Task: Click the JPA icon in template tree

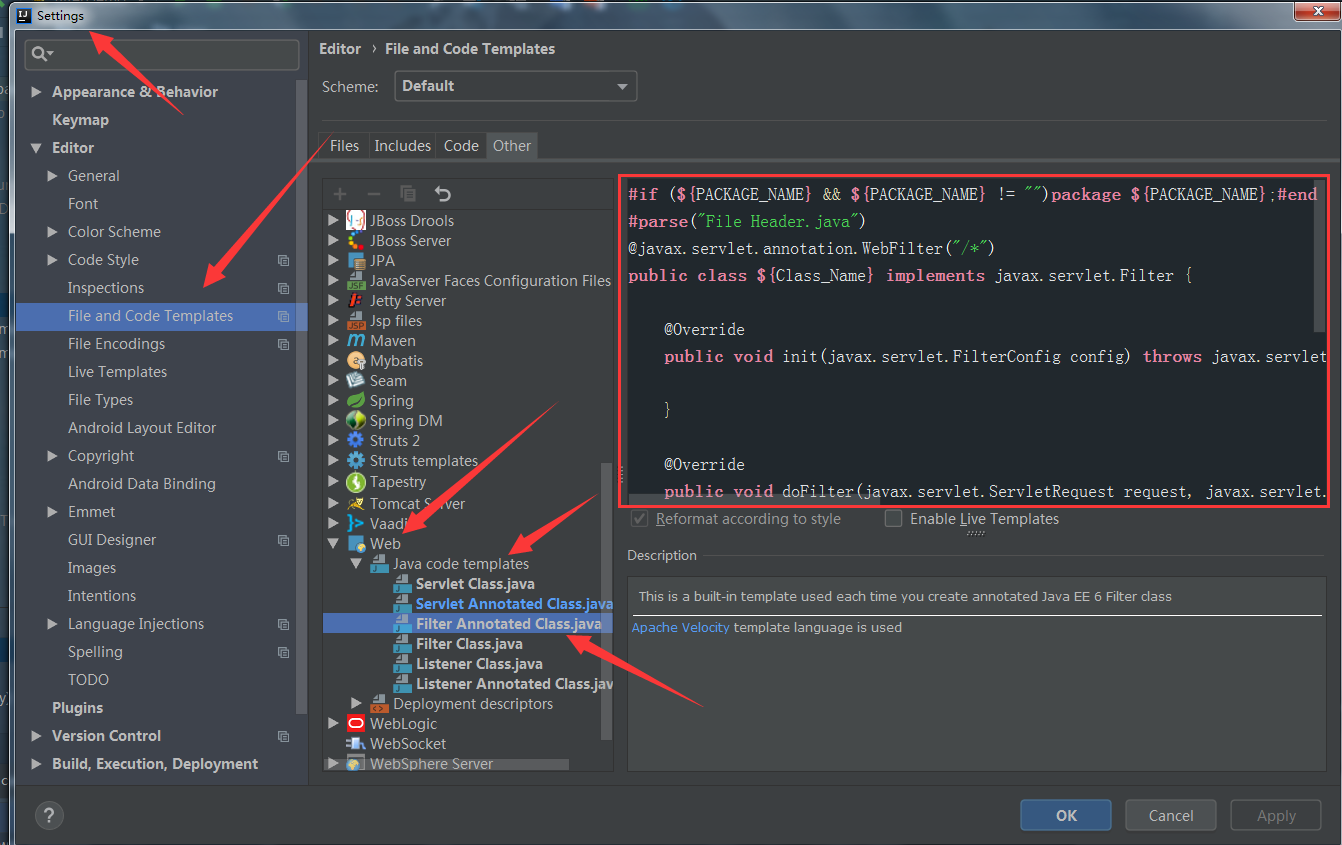Action: coord(355,260)
